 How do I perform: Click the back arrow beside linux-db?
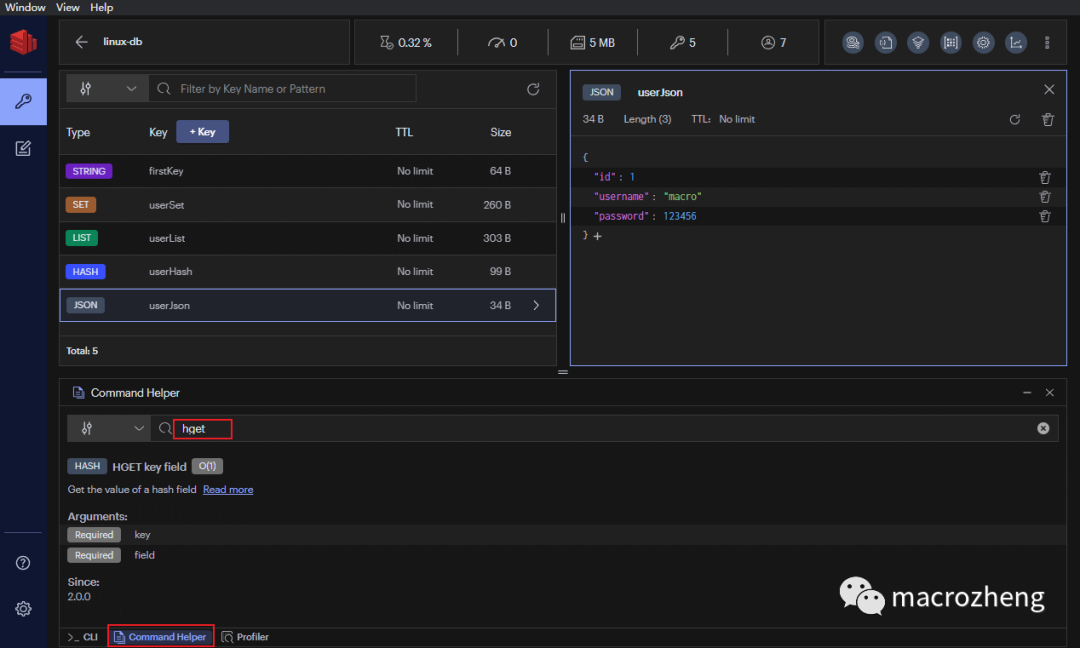coord(82,42)
